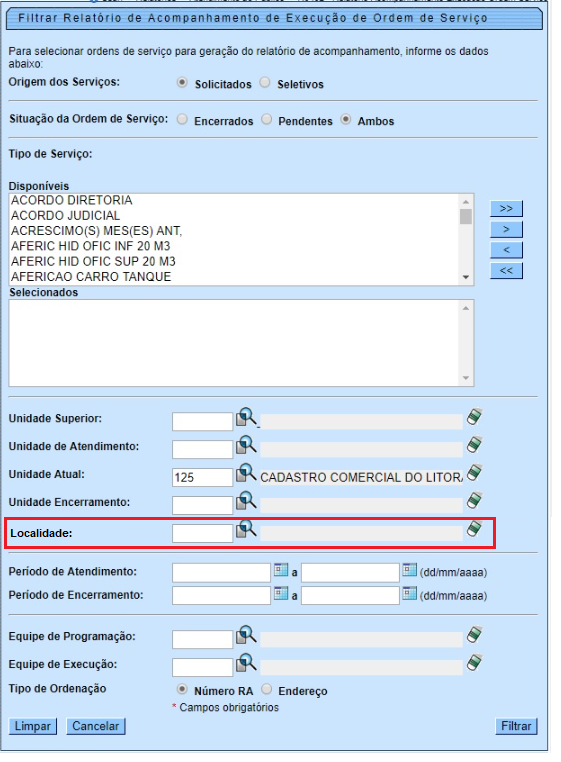Clear Unidade Encerramento using the eraser icon
The width and height of the screenshot is (561, 762).
474,500
